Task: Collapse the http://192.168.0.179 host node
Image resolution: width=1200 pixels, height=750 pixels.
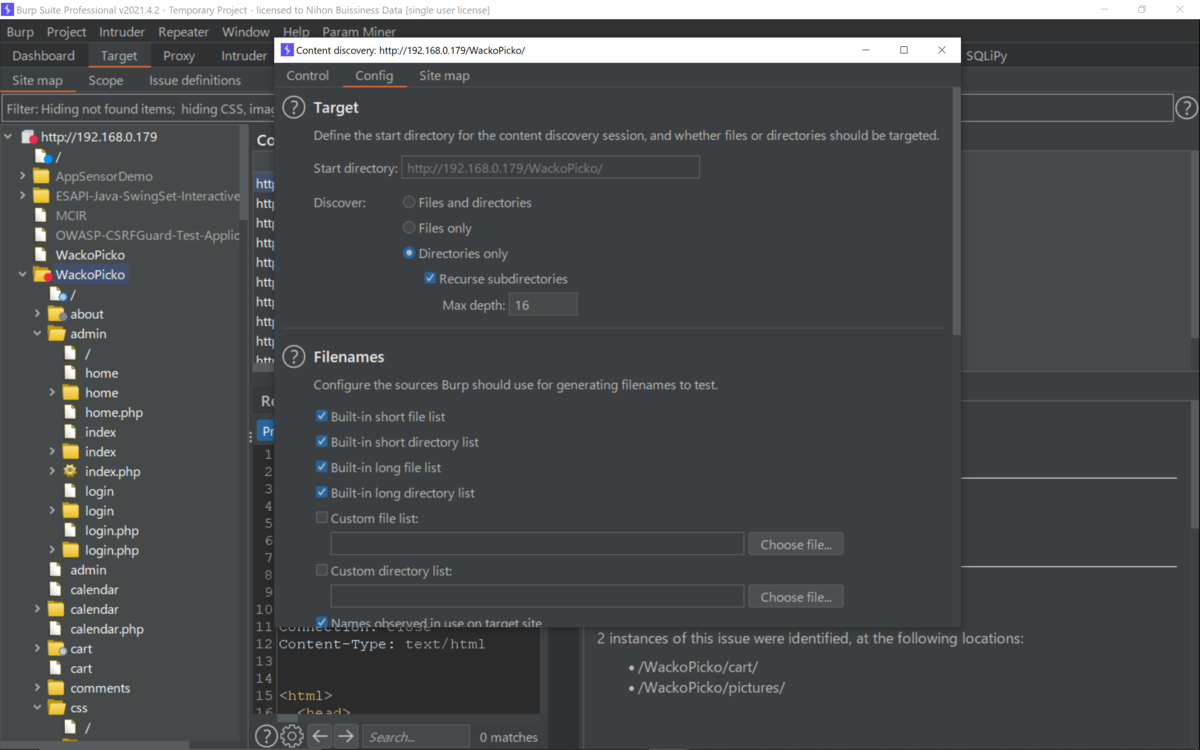Action: [9, 137]
